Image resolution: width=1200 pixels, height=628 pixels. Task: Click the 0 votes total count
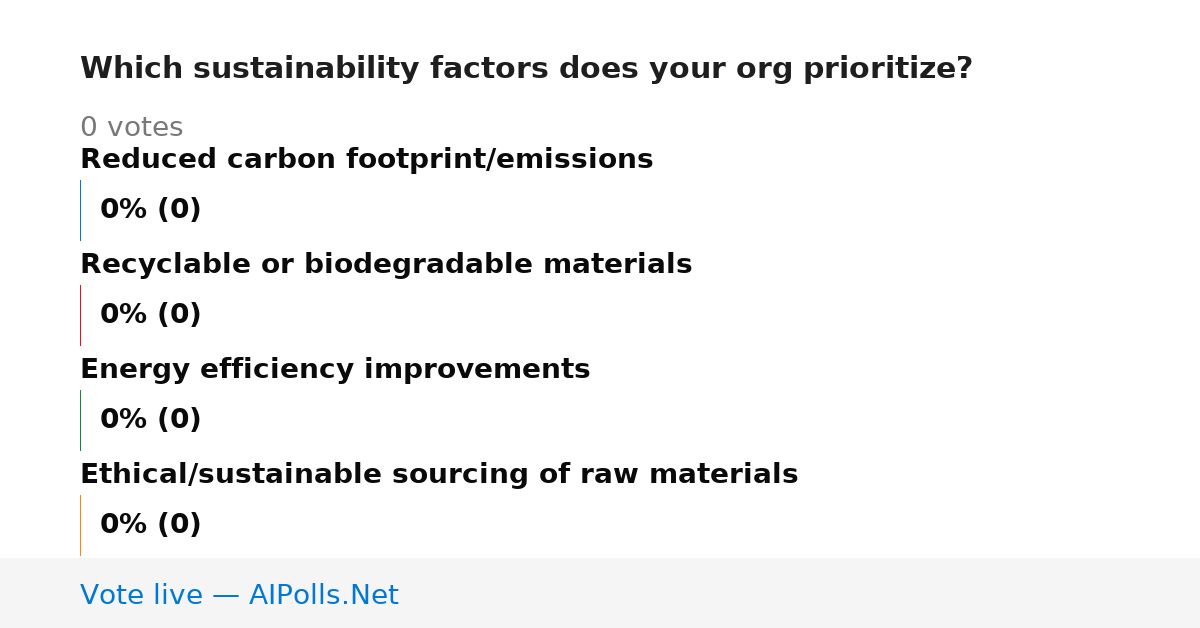[131, 128]
